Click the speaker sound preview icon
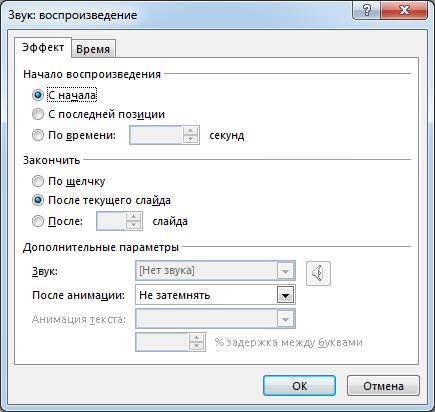 (318, 273)
